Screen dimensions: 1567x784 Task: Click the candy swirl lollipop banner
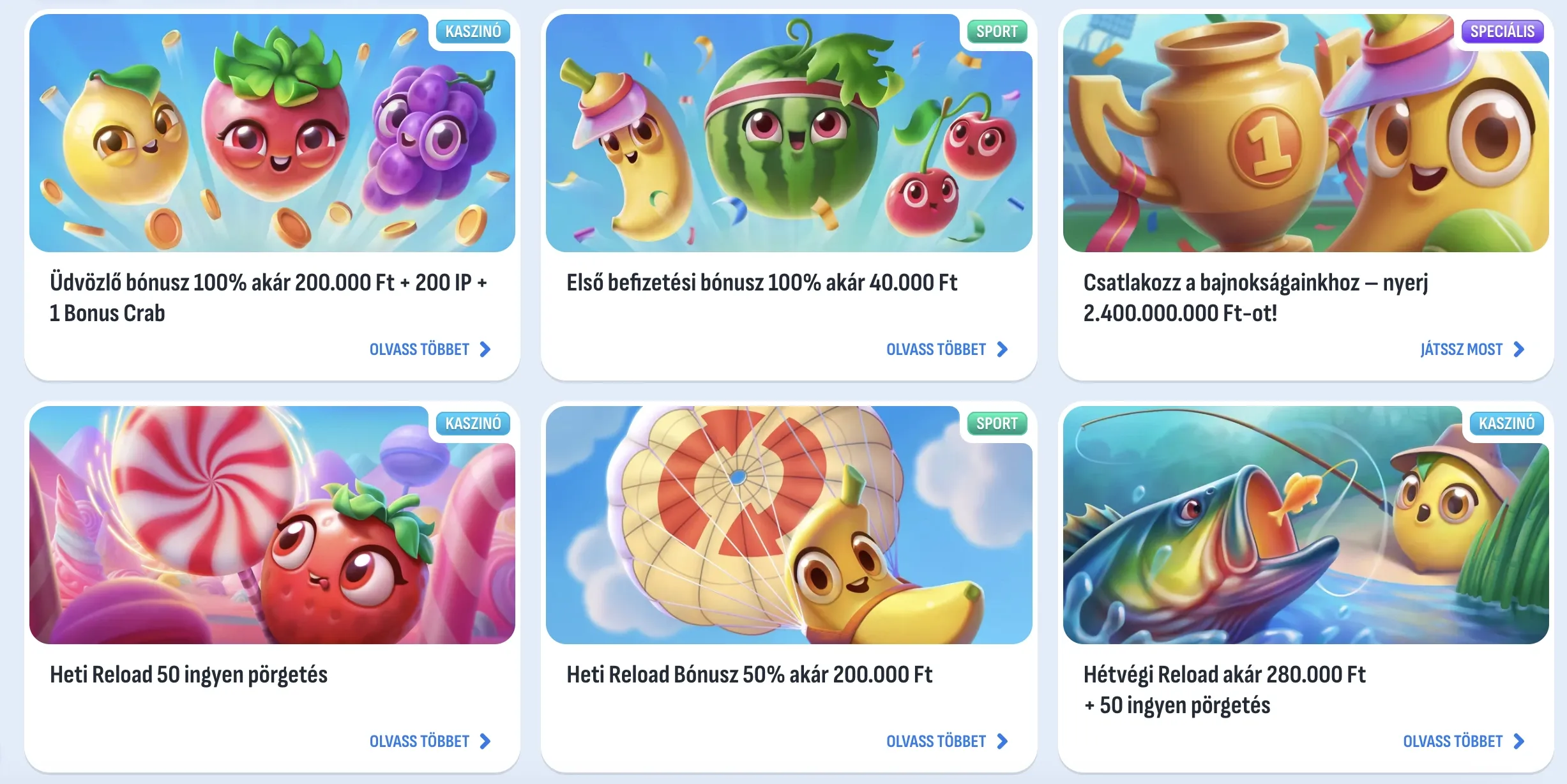coord(272,525)
